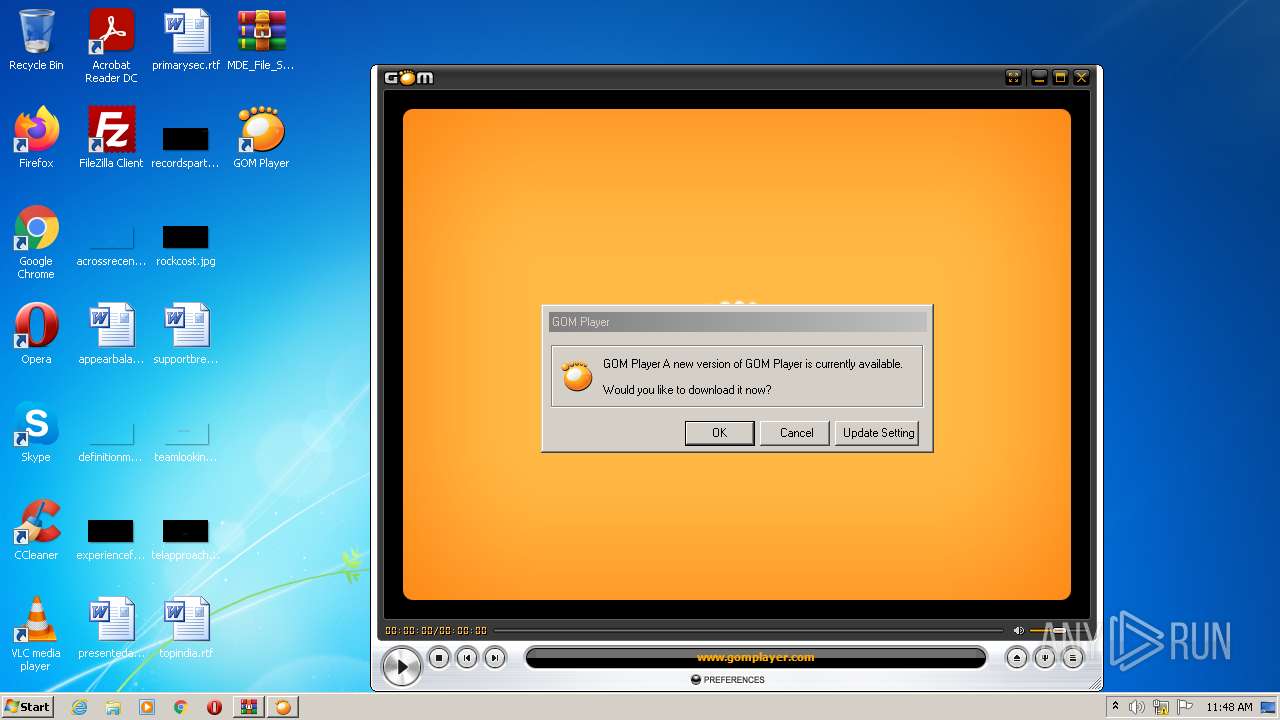1280x720 pixels.
Task: Launch VLC media player shortcut
Action: [36, 634]
